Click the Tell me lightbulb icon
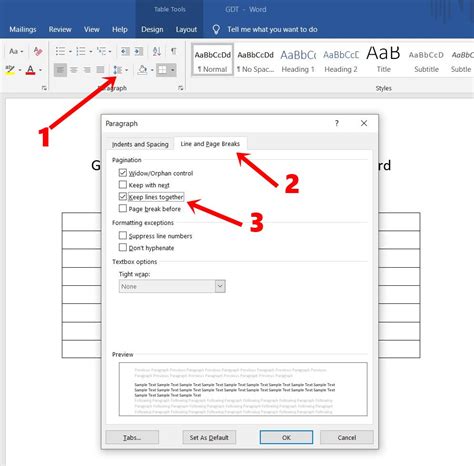The width and height of the screenshot is (474, 466). pos(216,30)
